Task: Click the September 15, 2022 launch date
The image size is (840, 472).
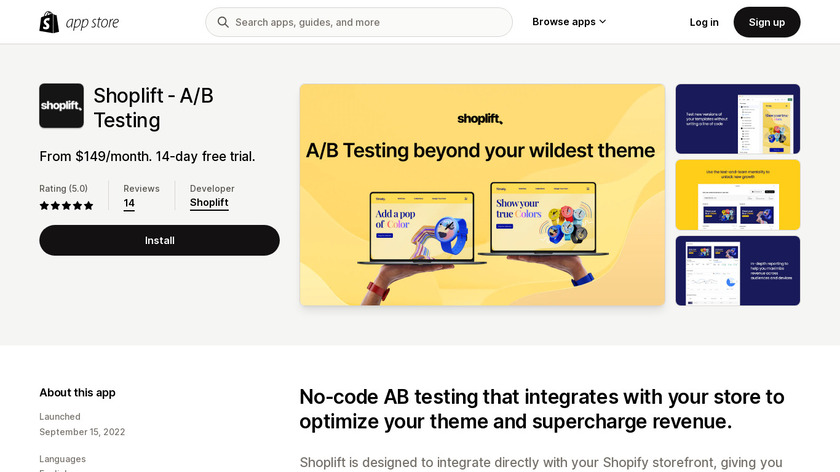Action: click(x=82, y=432)
